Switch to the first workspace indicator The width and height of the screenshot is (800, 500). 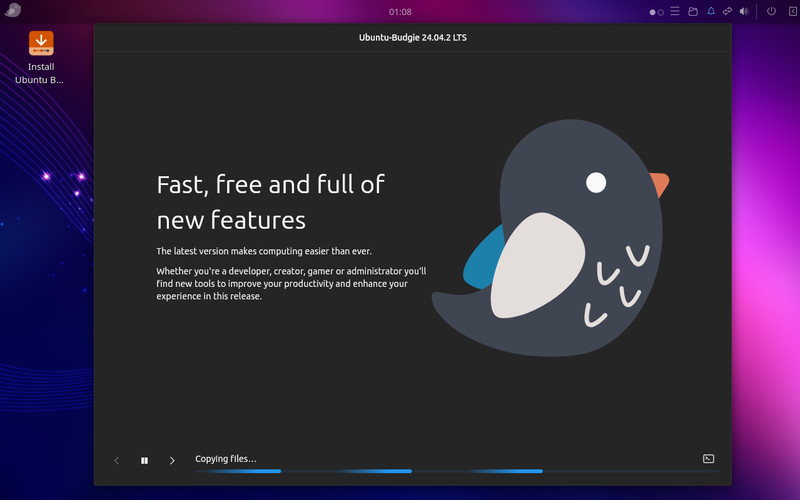tap(652, 12)
